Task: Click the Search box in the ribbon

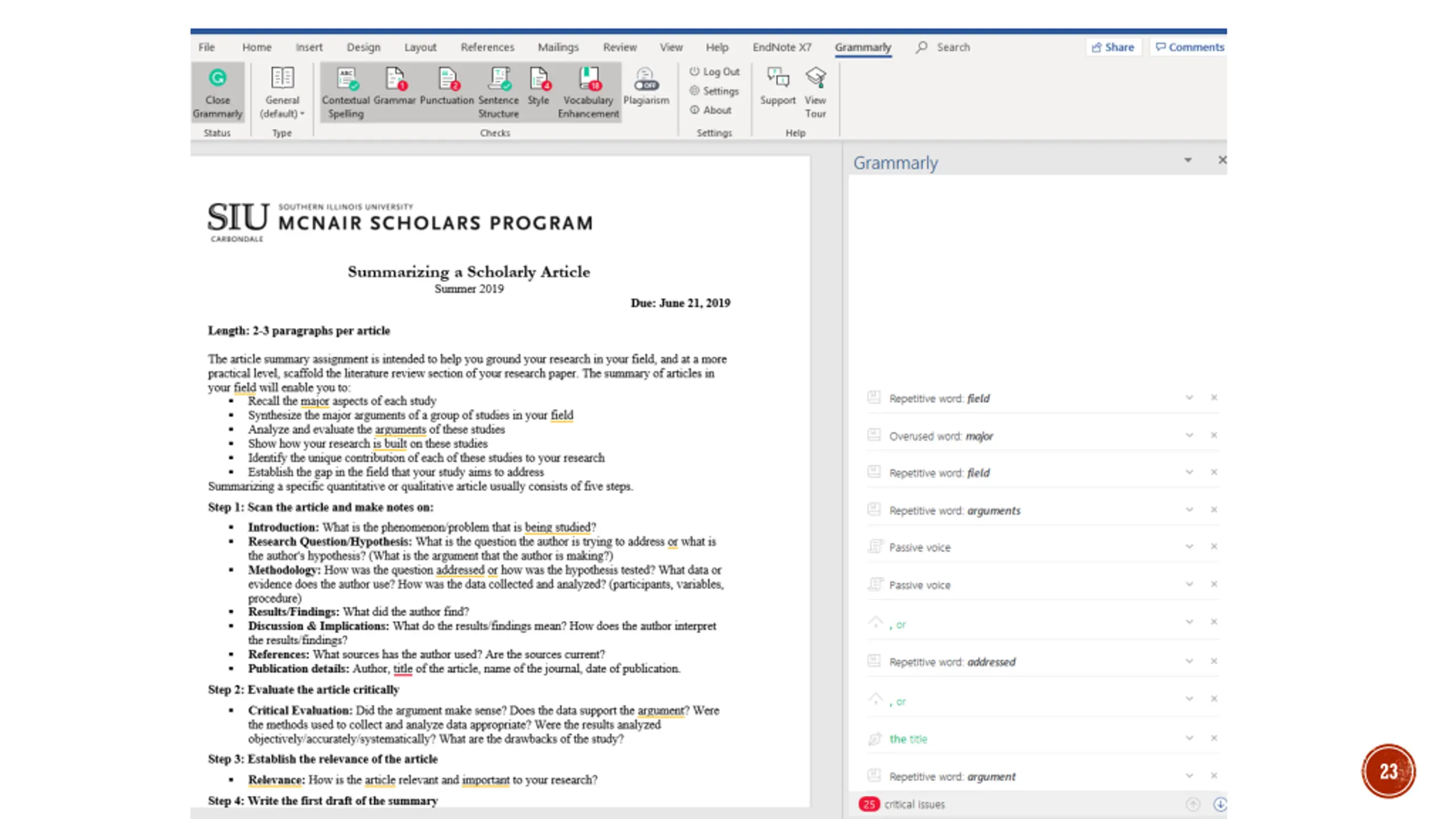Action: tap(944, 47)
